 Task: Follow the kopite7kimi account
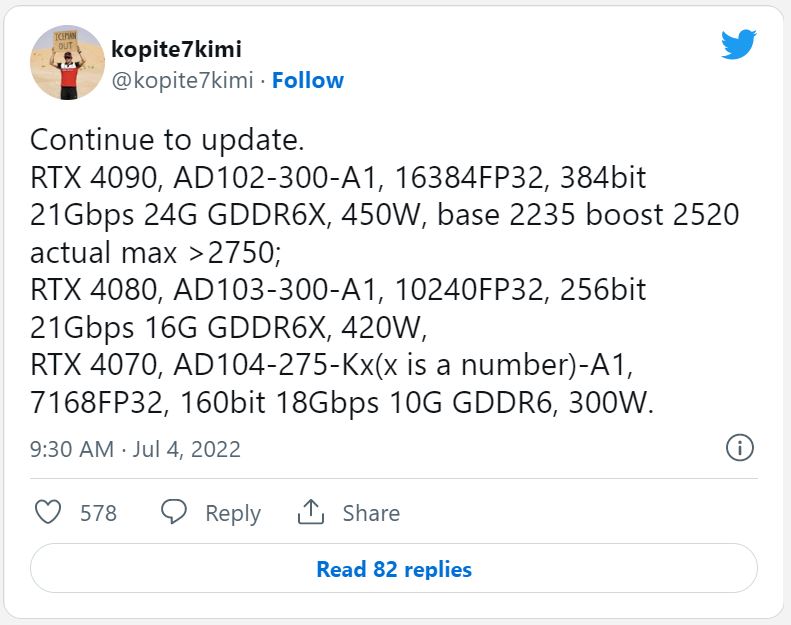coord(308,81)
